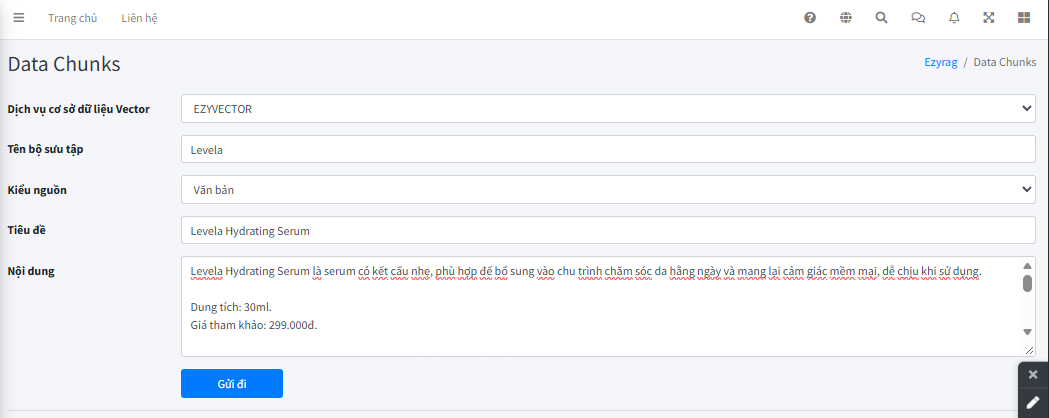1049x418 pixels.
Task: Focus the Tên bộ sưu tập input field
Action: pyautogui.click(x=608, y=150)
